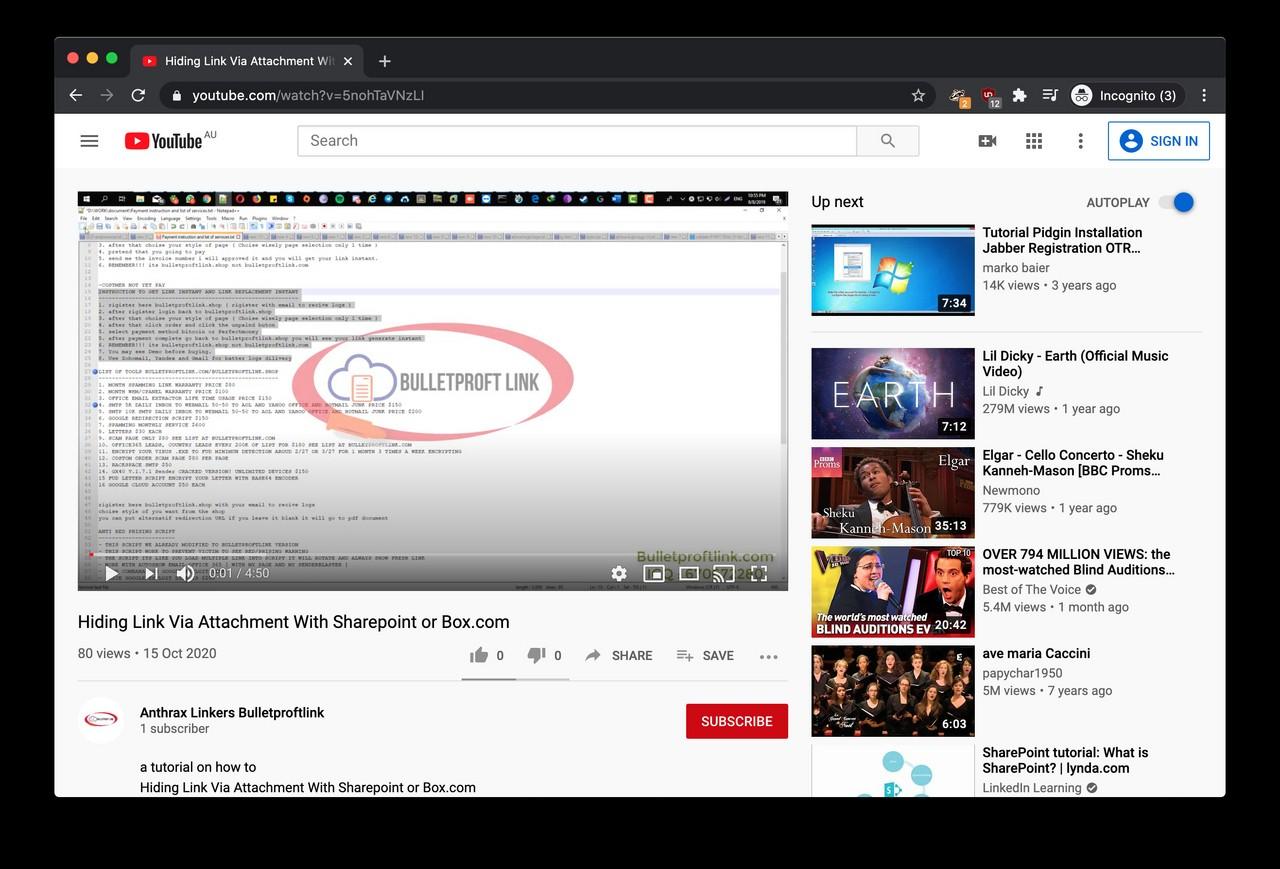Click the address bar URL youtube.com/watch
This screenshot has height=869, width=1280.
point(308,95)
